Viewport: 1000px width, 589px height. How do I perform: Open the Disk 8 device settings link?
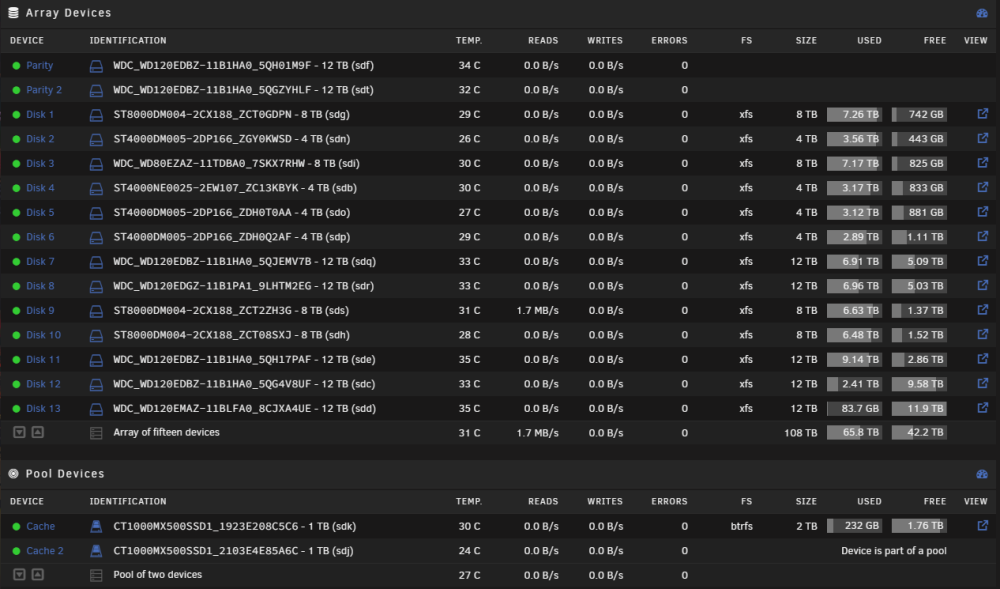point(40,286)
